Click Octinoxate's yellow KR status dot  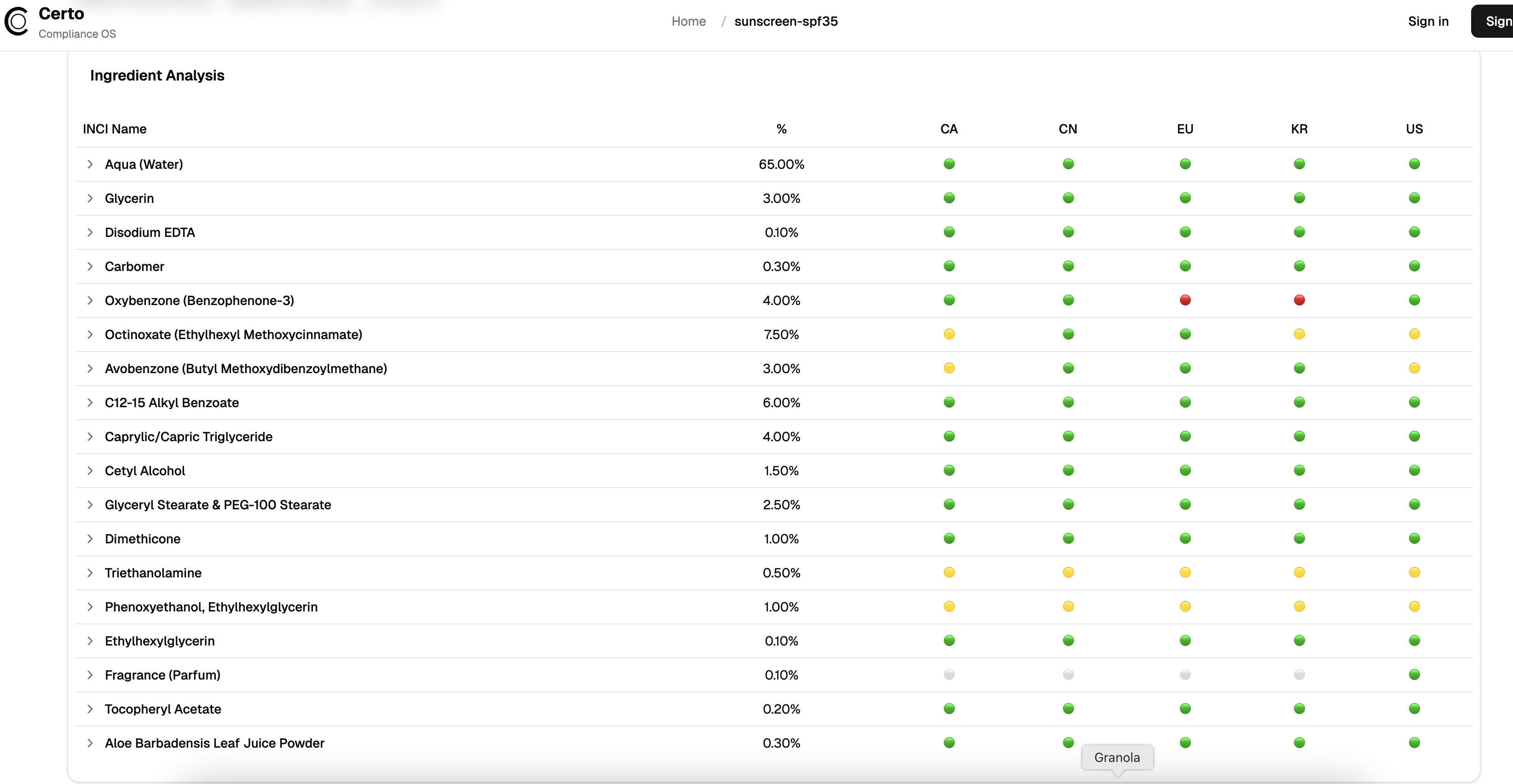[1299, 334]
